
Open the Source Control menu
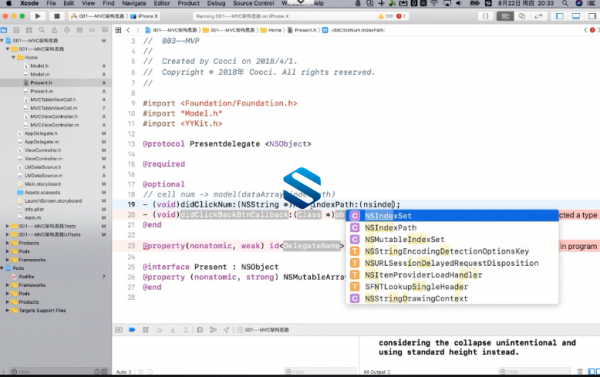[x=253, y=3]
